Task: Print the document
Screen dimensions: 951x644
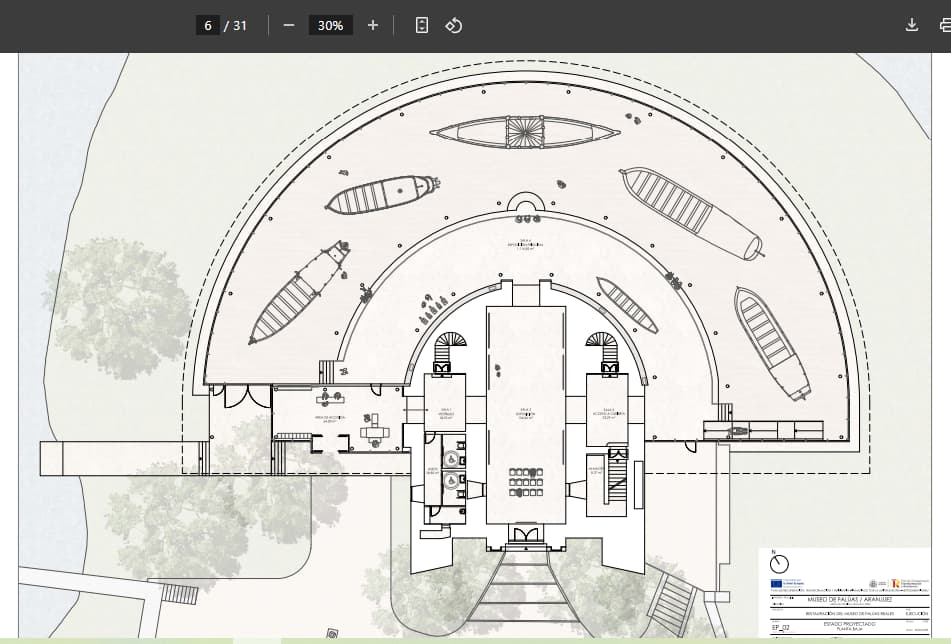Action: (x=944, y=25)
